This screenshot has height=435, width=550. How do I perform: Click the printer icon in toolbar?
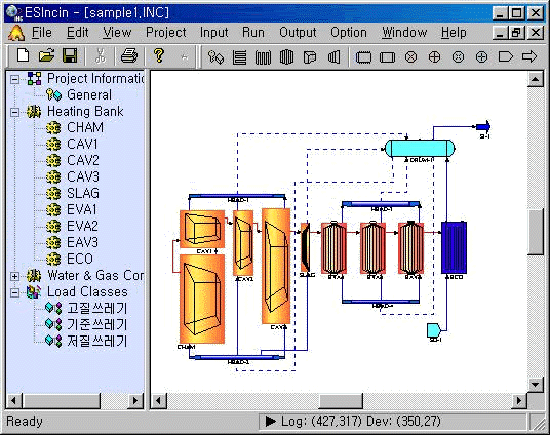[129, 56]
